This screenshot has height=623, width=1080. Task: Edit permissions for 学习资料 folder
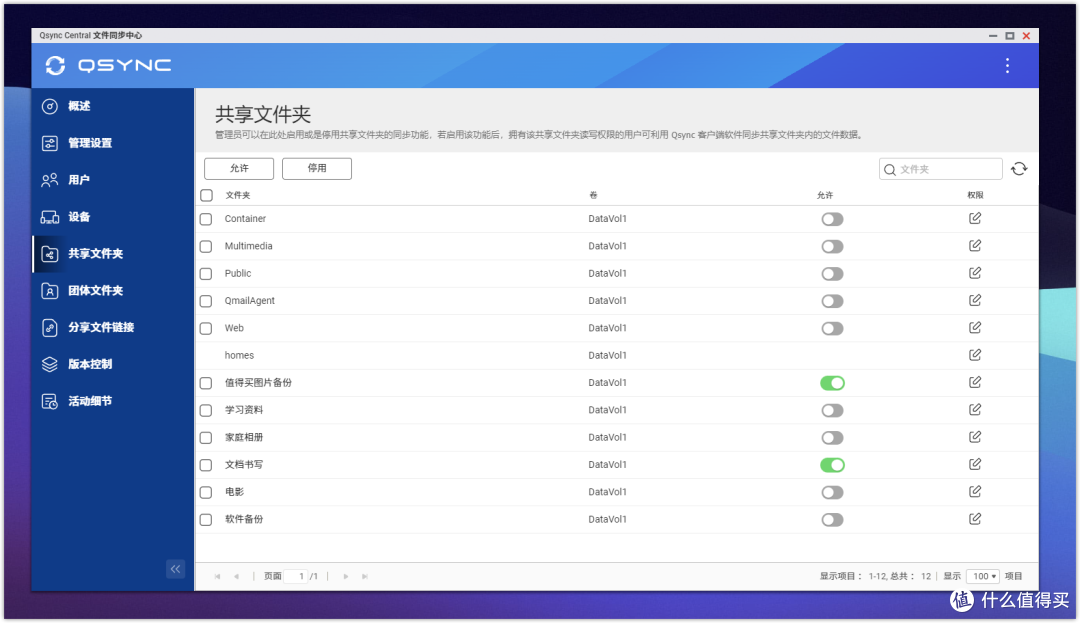(x=975, y=410)
